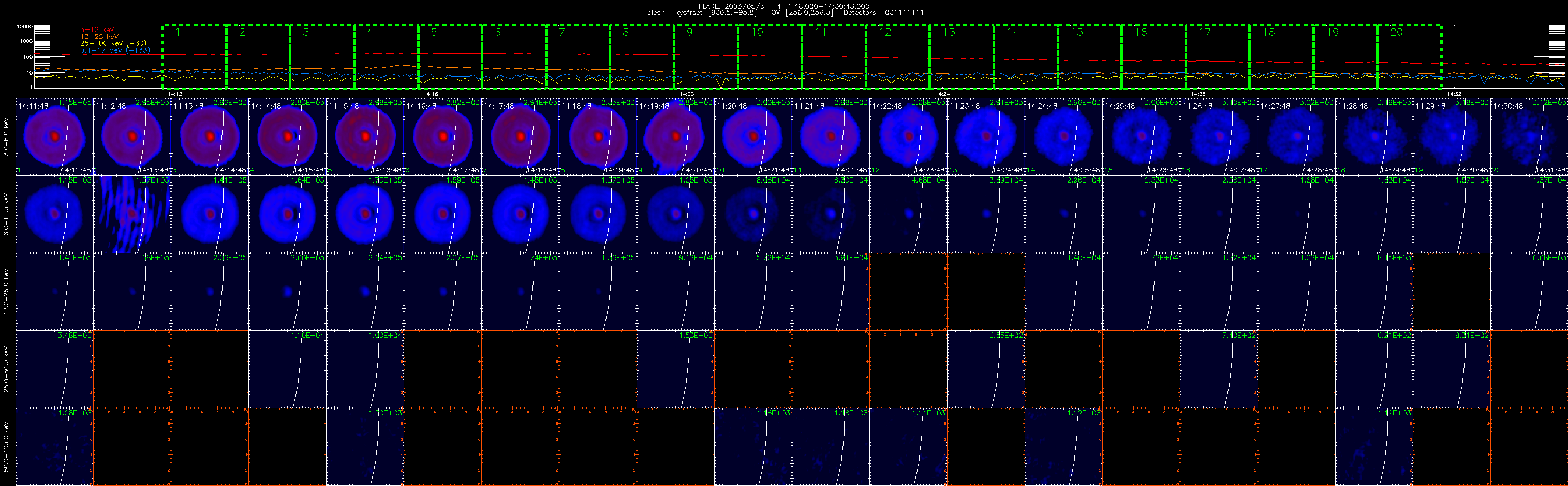Click the 'FLARE: 2003/05/31' title text

[x=732, y=6]
